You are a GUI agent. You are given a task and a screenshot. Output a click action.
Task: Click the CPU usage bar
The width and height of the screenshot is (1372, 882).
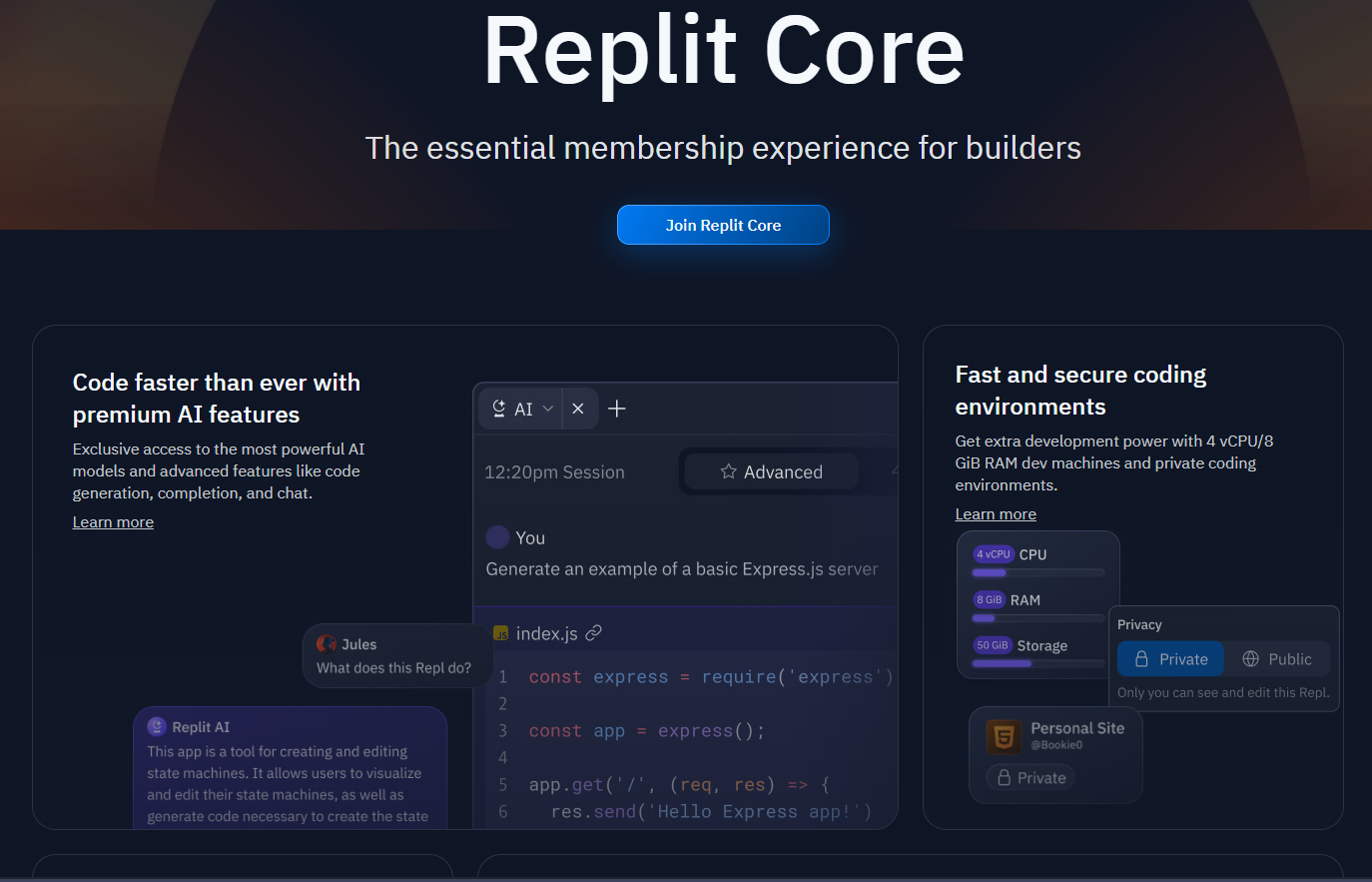pyautogui.click(x=1038, y=573)
